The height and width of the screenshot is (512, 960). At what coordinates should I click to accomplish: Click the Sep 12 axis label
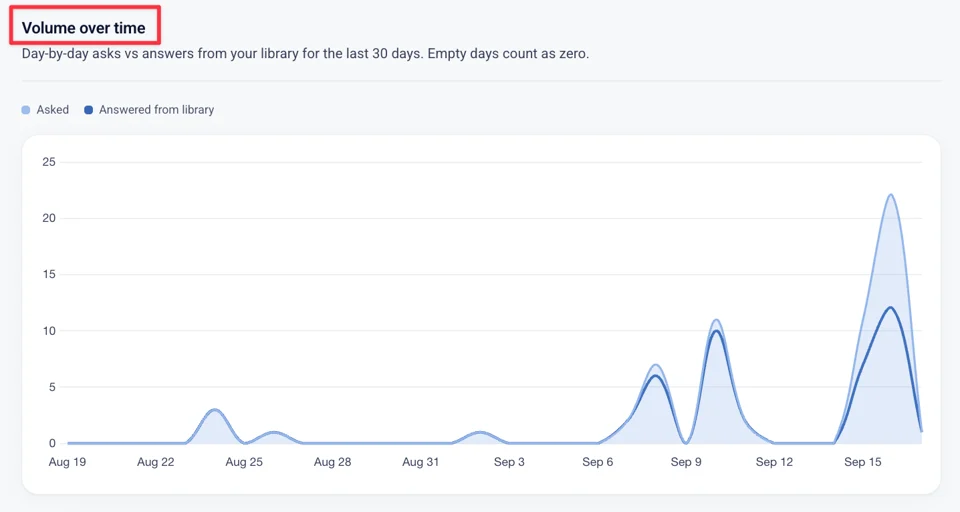(x=774, y=462)
